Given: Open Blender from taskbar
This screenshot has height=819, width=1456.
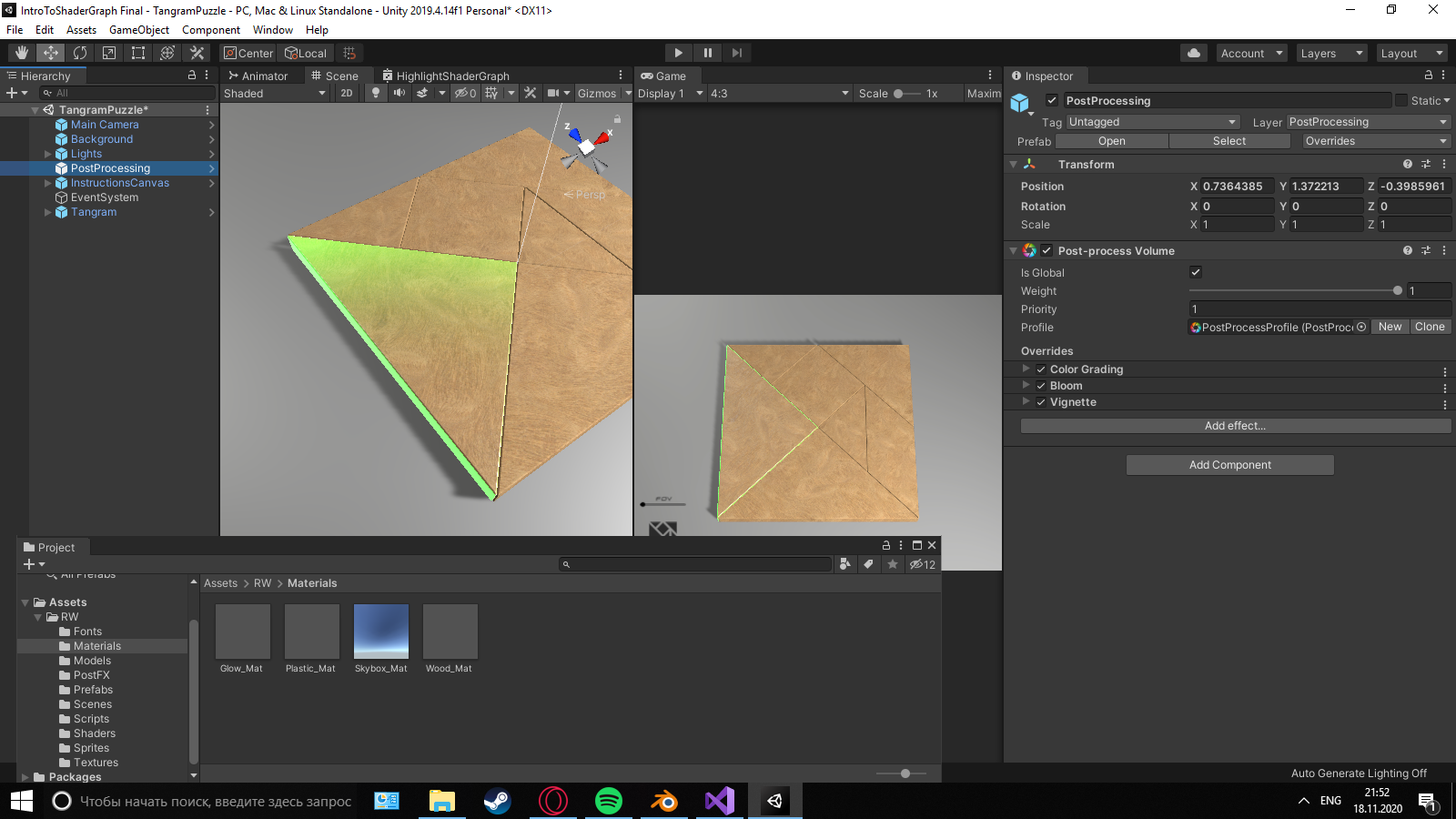Looking at the screenshot, I should (664, 801).
